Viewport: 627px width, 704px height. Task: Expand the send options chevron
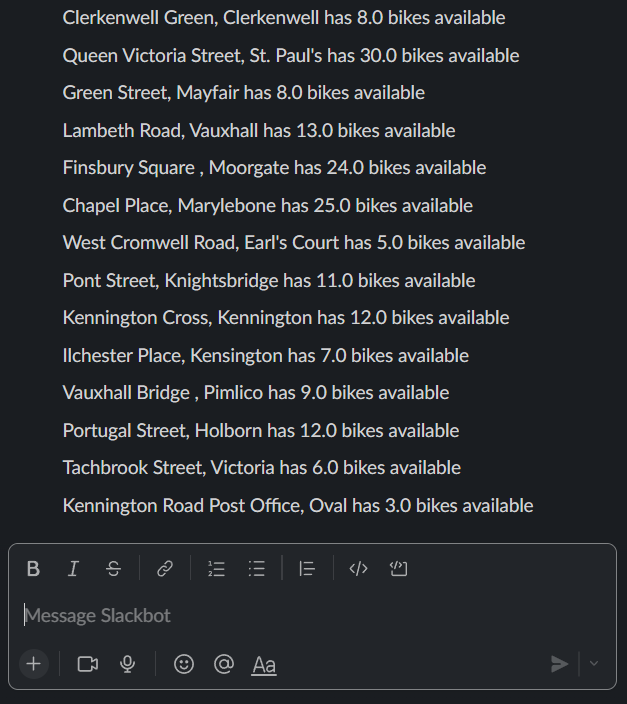tap(594, 664)
